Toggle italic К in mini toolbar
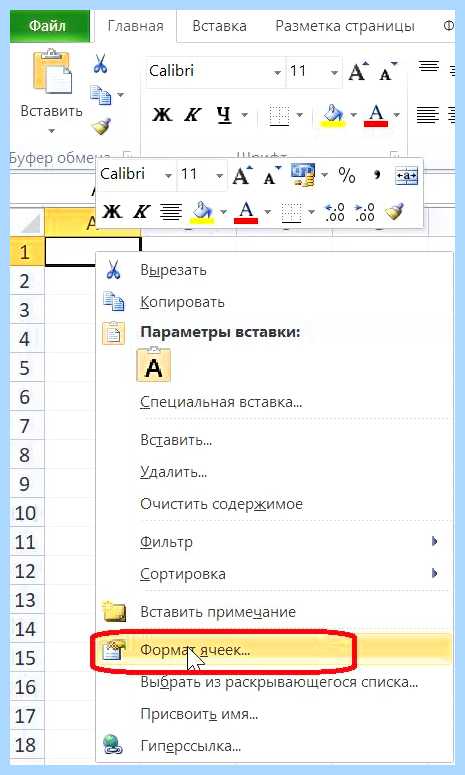 pos(141,212)
